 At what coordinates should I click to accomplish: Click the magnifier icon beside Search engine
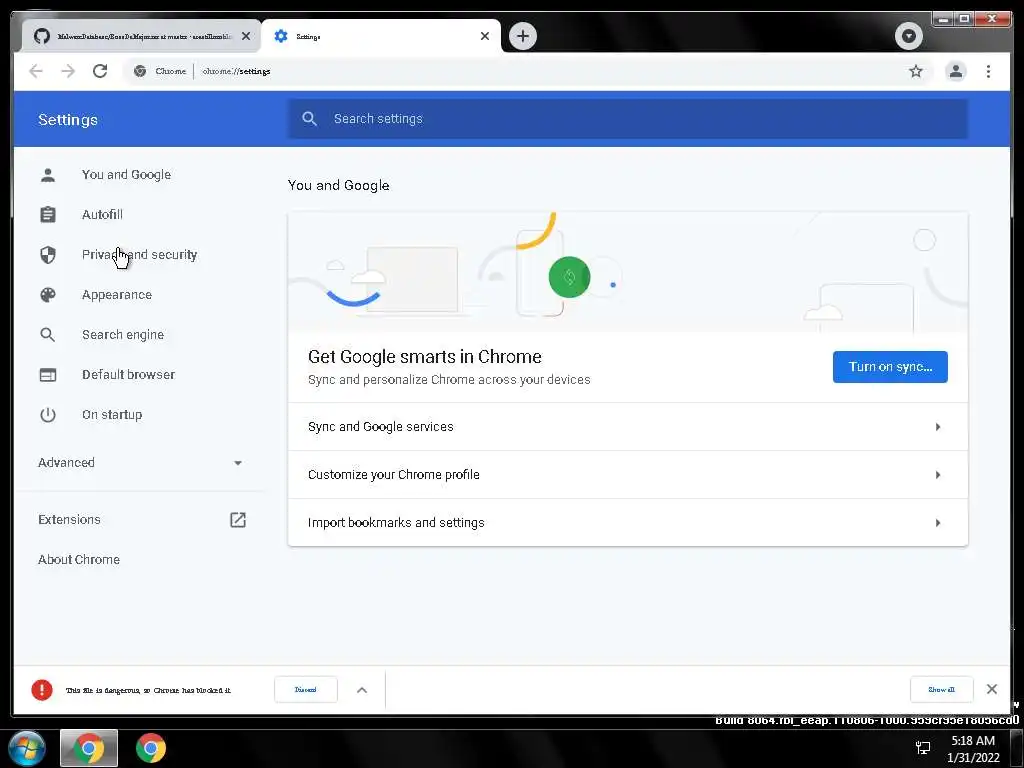[x=48, y=334]
